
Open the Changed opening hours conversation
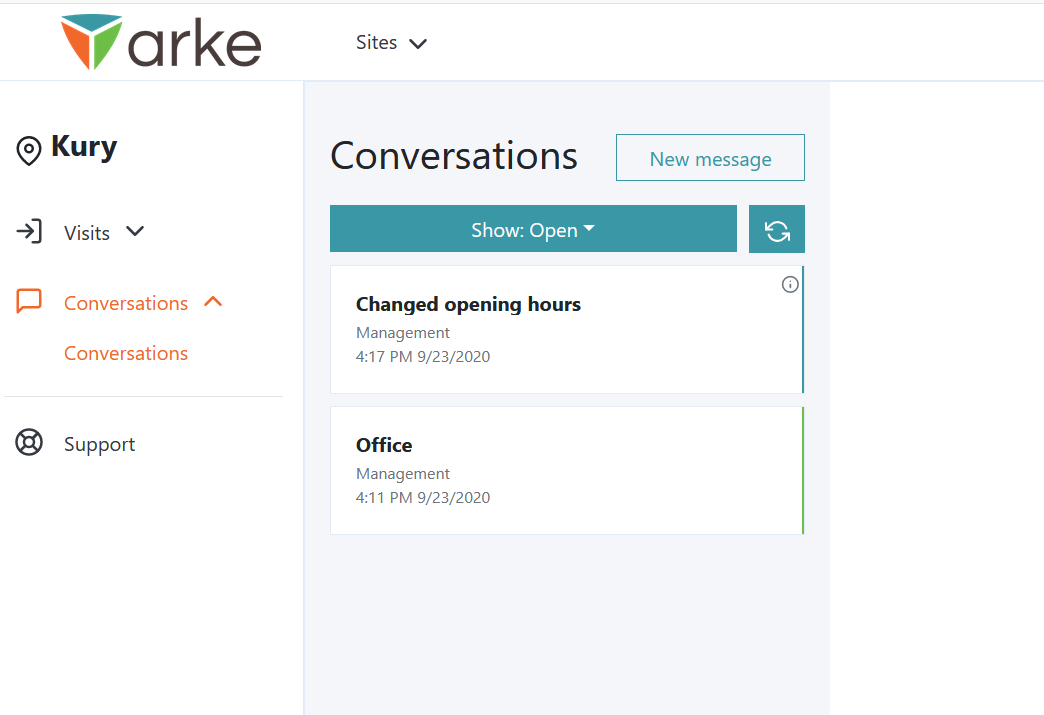[x=567, y=330]
